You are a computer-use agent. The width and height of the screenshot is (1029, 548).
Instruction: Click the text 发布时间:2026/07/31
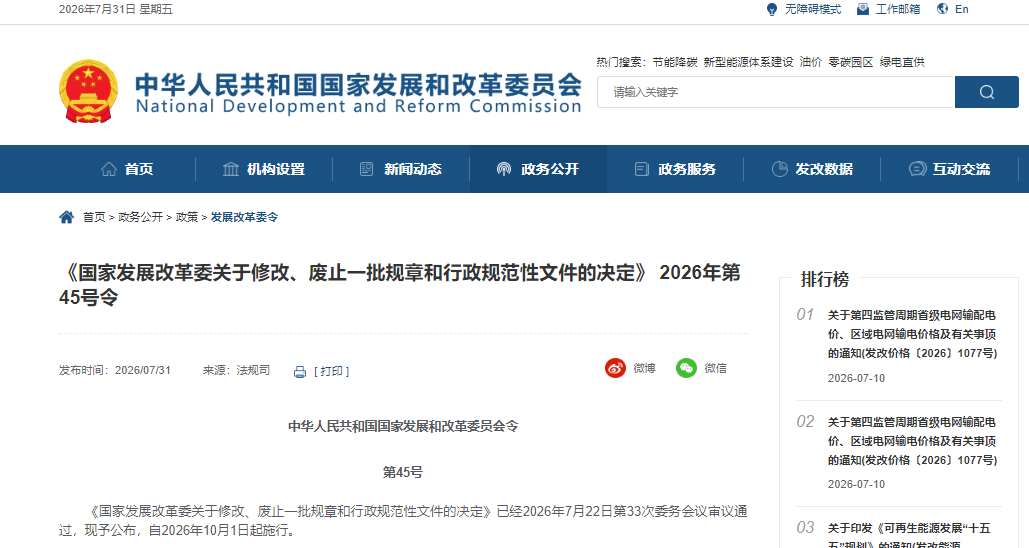[115, 371]
